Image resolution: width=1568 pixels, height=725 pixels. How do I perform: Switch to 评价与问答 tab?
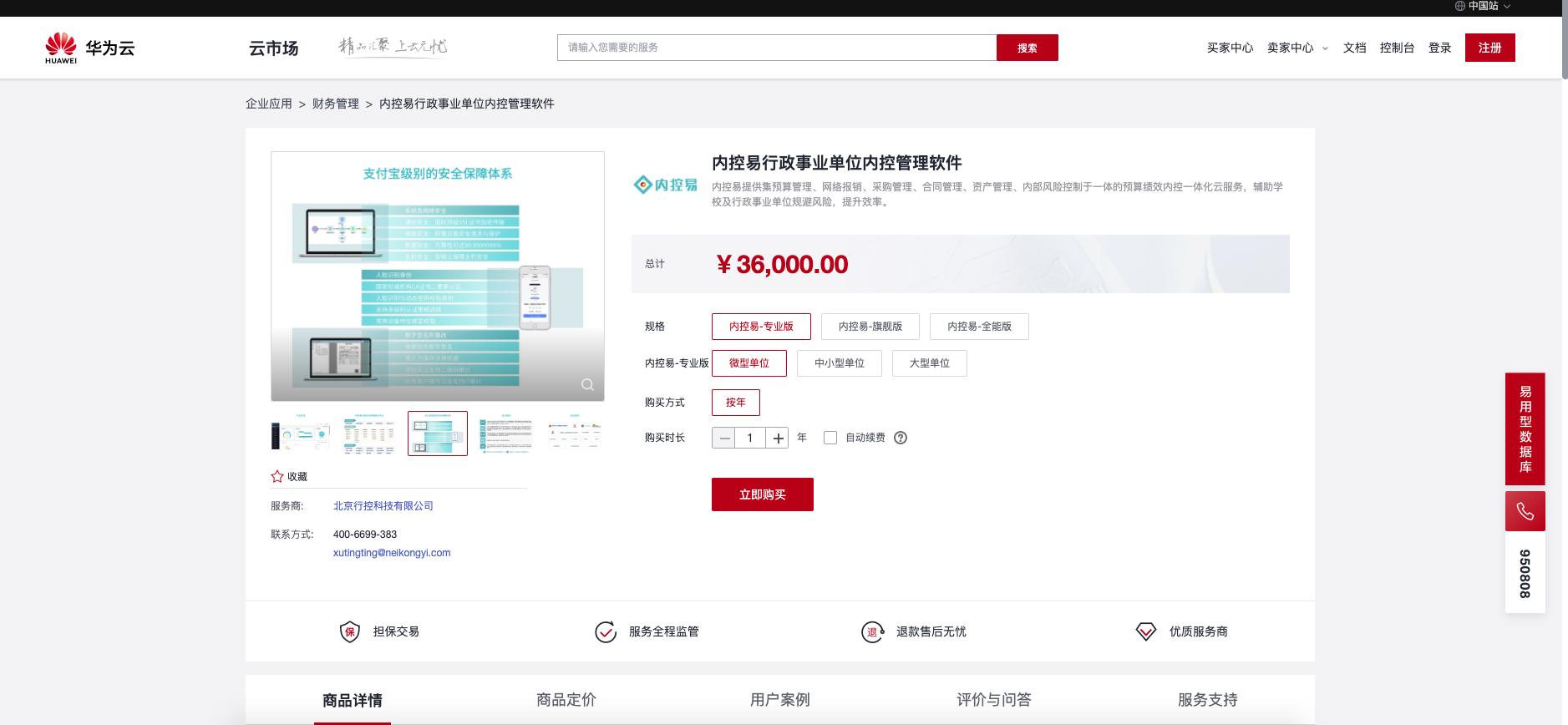(994, 700)
